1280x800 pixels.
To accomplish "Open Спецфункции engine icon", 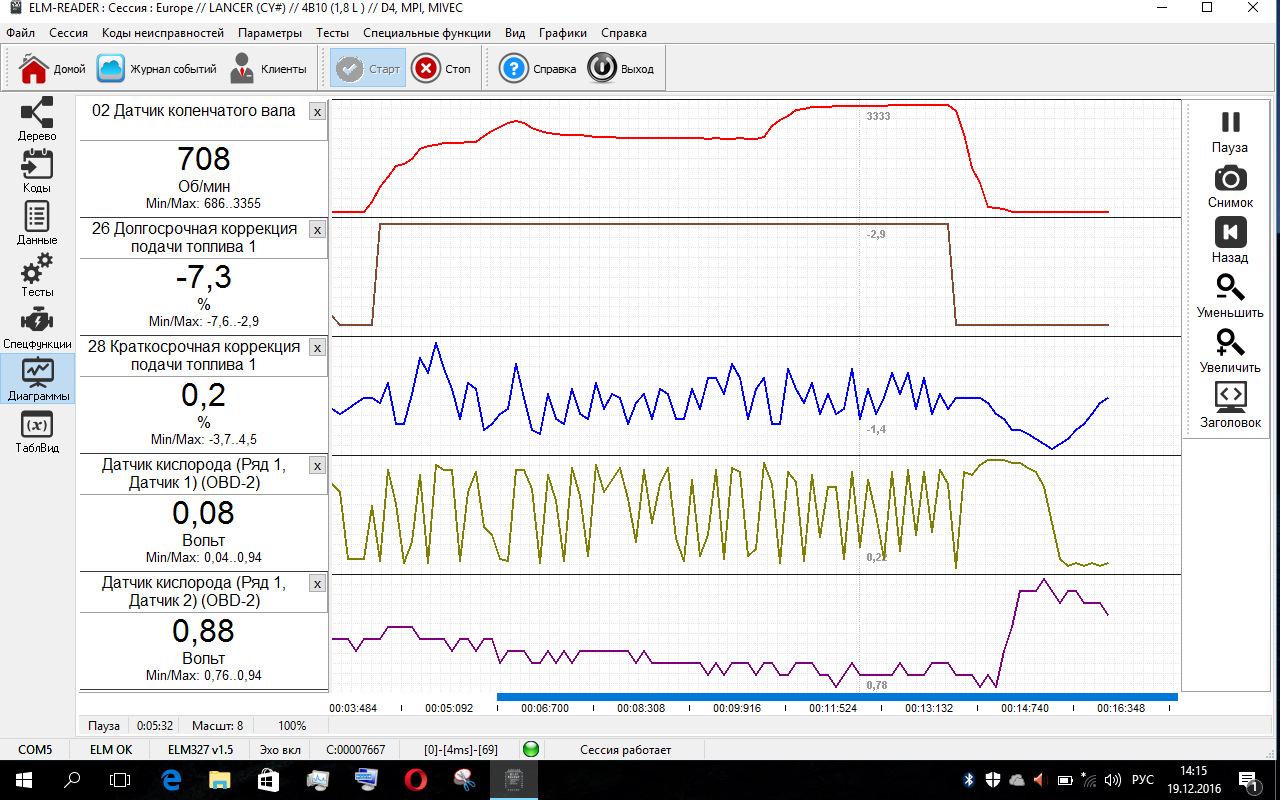I will point(37,327).
